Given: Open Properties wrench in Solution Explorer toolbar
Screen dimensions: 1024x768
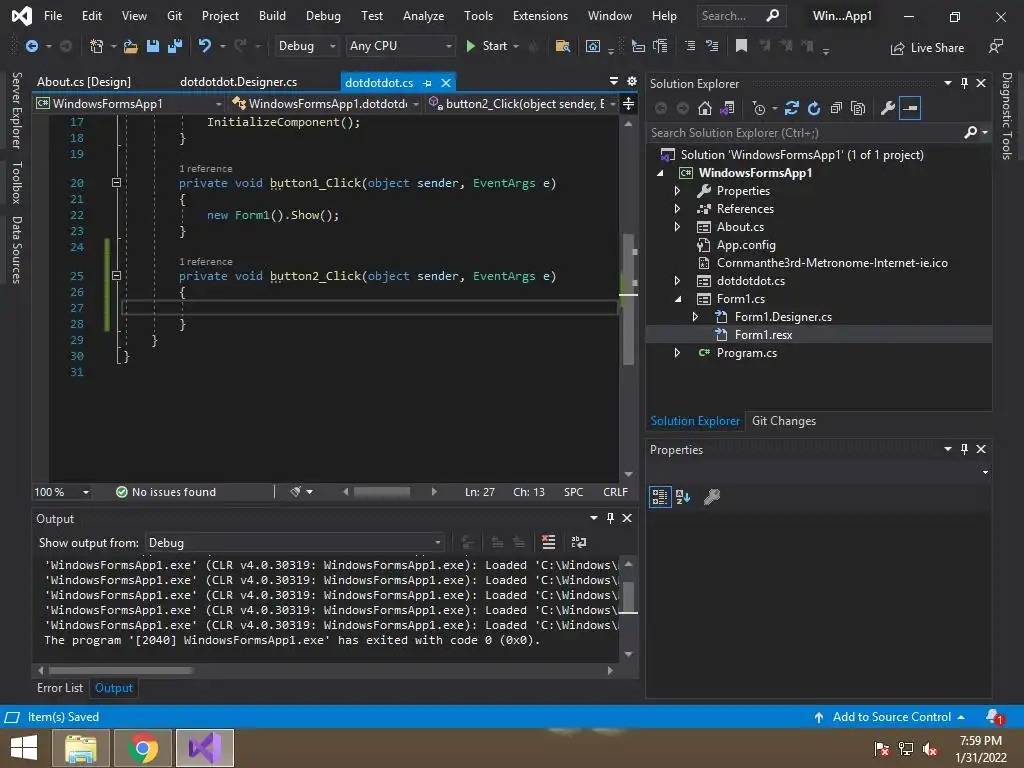Looking at the screenshot, I should [x=888, y=108].
